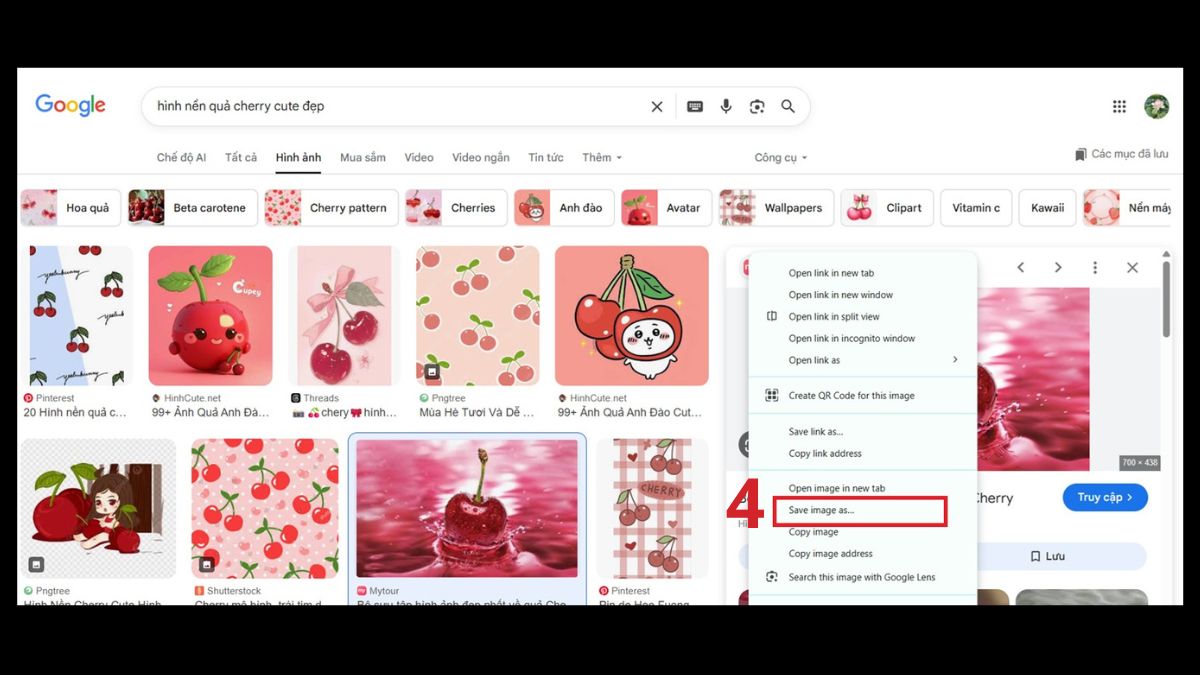Image resolution: width=1200 pixels, height=675 pixels.
Task: Switch to Chế độ AI tab
Action: tap(181, 158)
